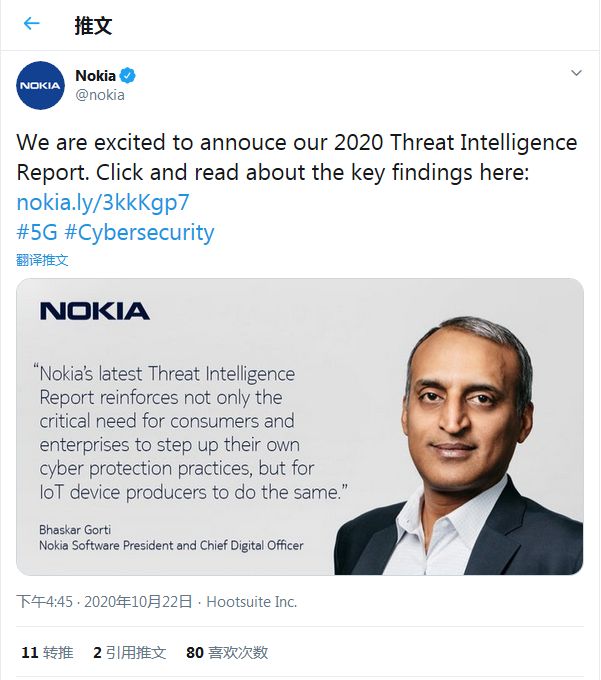The height and width of the screenshot is (680, 601).
Task: View the 80 喜欢次数 likes list
Action: point(227,653)
